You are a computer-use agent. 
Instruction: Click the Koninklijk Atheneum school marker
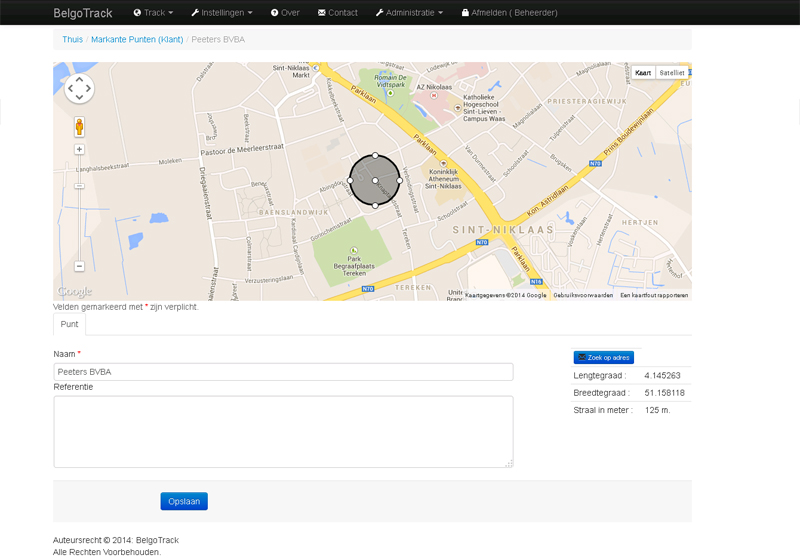443,163
